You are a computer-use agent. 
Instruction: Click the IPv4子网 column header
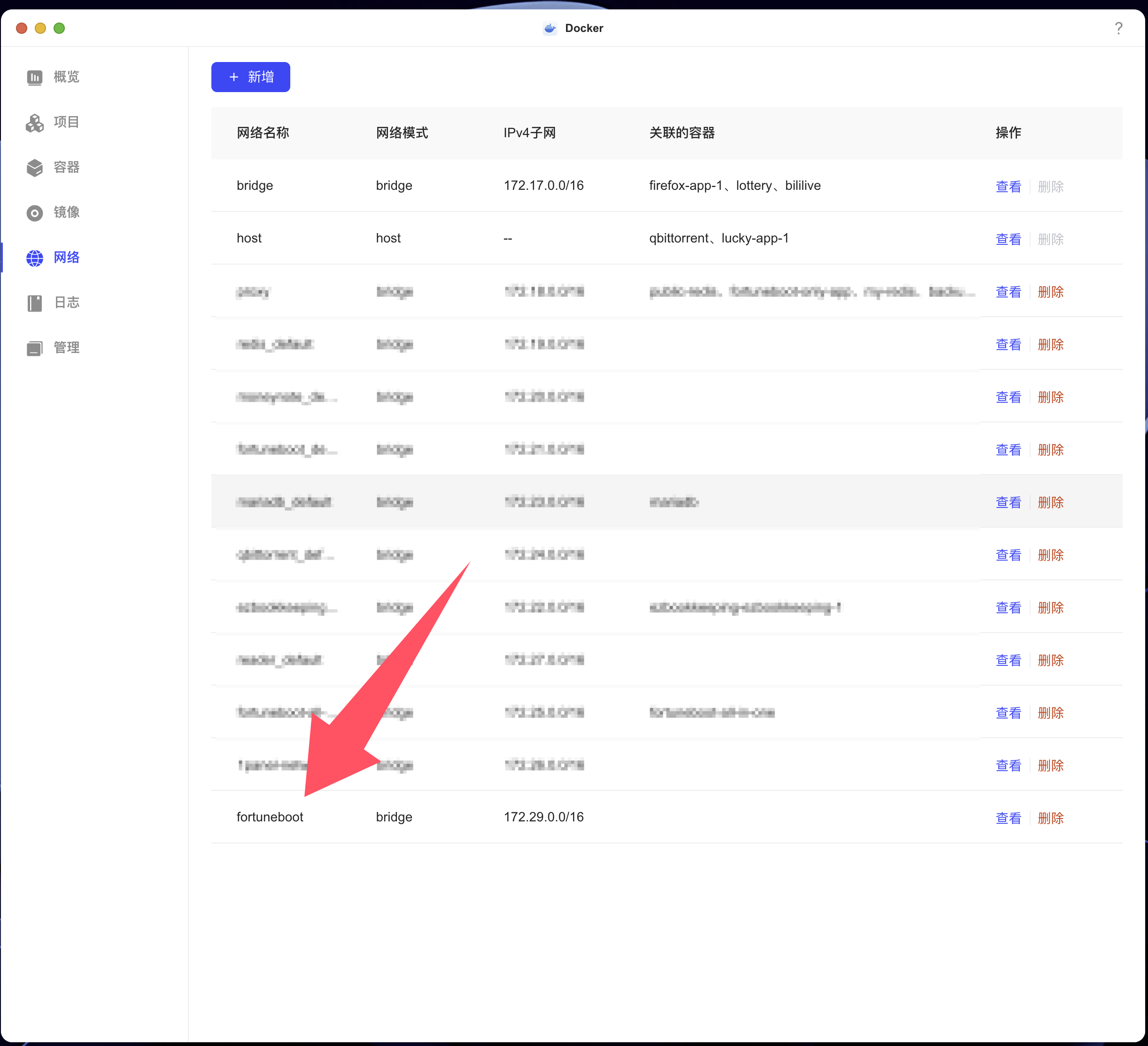529,133
